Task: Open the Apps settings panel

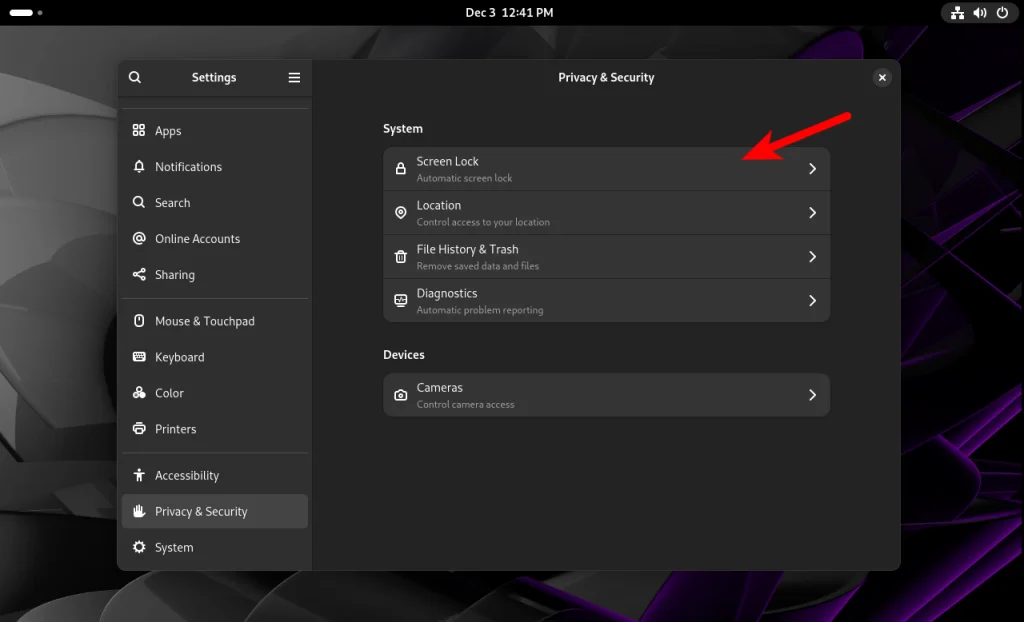Action: point(215,131)
